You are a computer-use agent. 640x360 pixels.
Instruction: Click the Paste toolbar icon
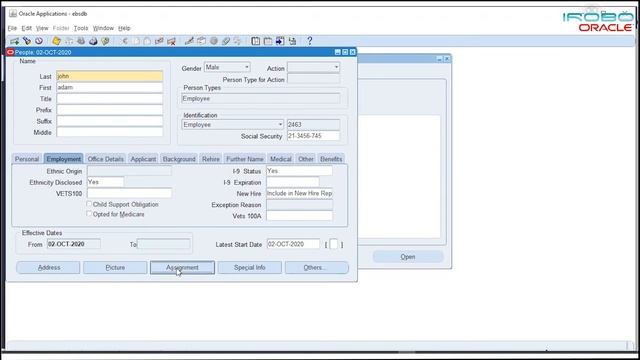coord(147,41)
